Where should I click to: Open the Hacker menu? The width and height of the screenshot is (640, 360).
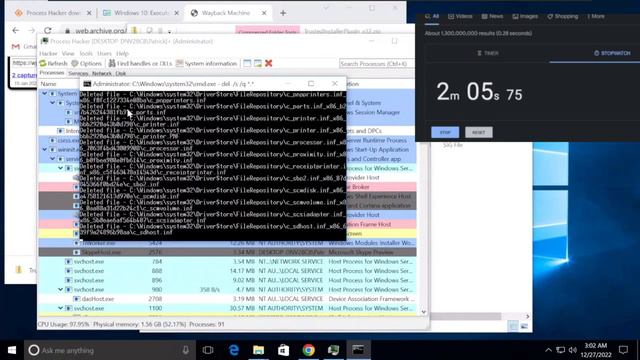point(48,53)
